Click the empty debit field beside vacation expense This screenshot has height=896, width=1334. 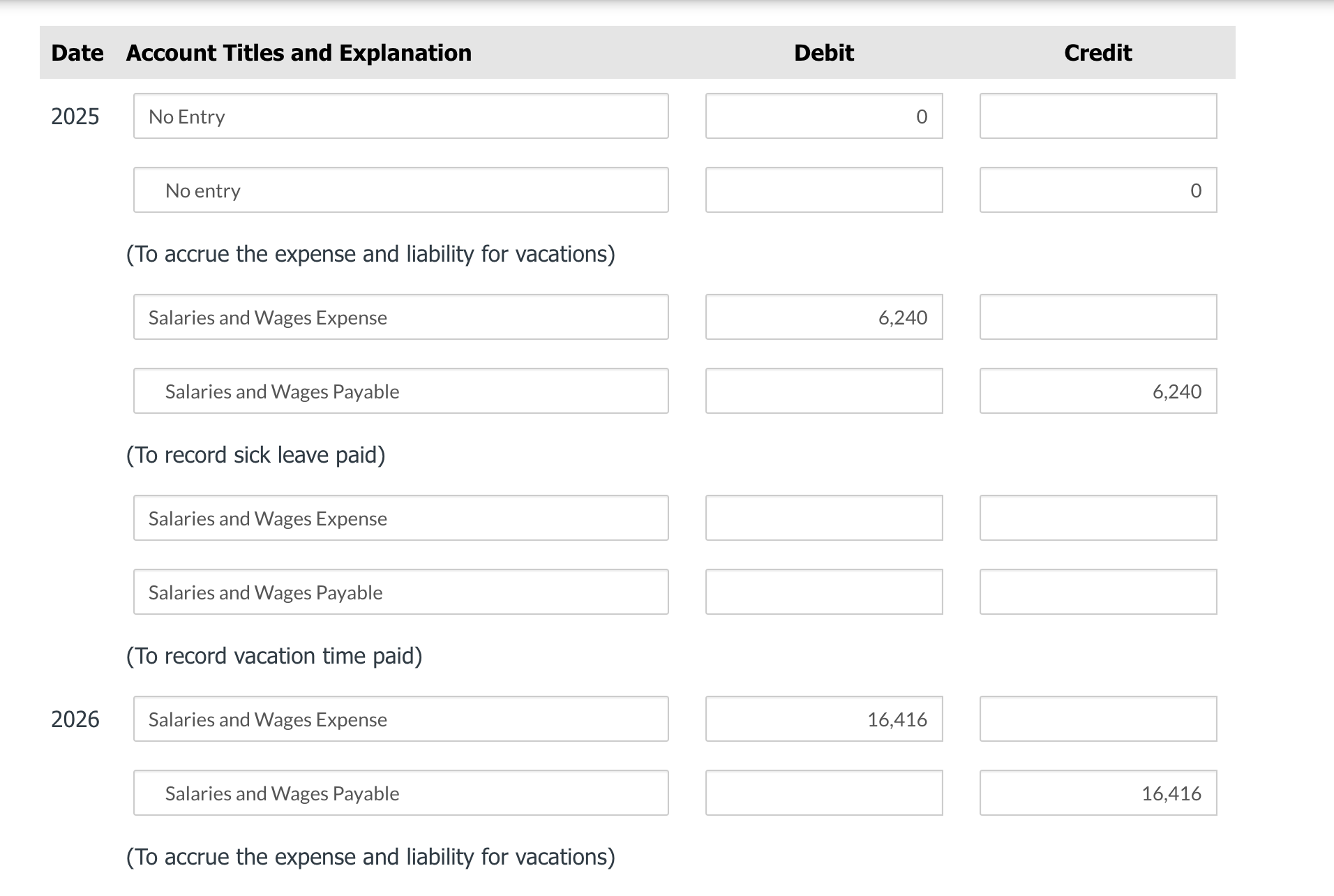823,518
